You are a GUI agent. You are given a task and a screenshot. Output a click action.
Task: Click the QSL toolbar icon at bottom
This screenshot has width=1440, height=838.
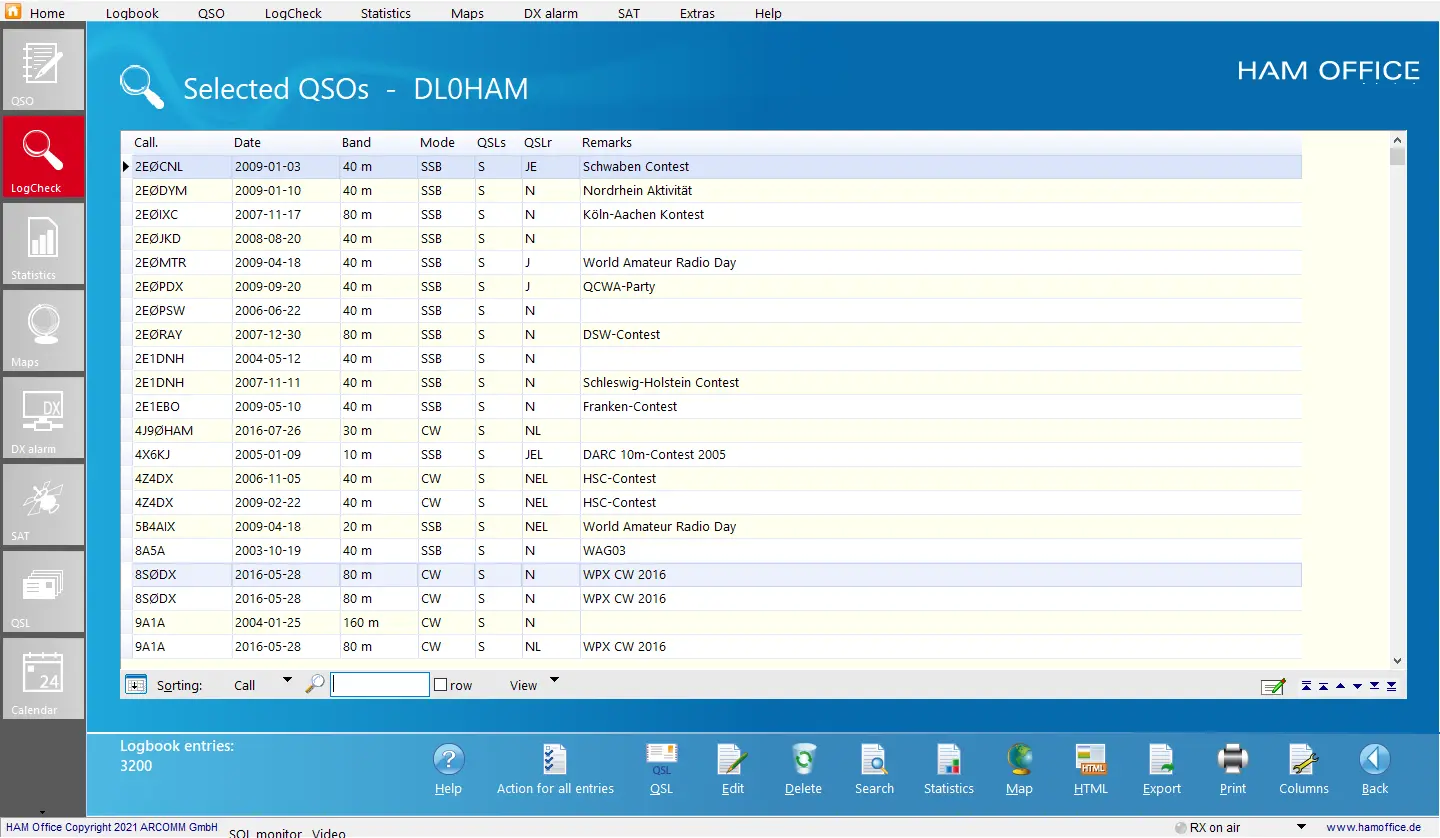(x=661, y=760)
